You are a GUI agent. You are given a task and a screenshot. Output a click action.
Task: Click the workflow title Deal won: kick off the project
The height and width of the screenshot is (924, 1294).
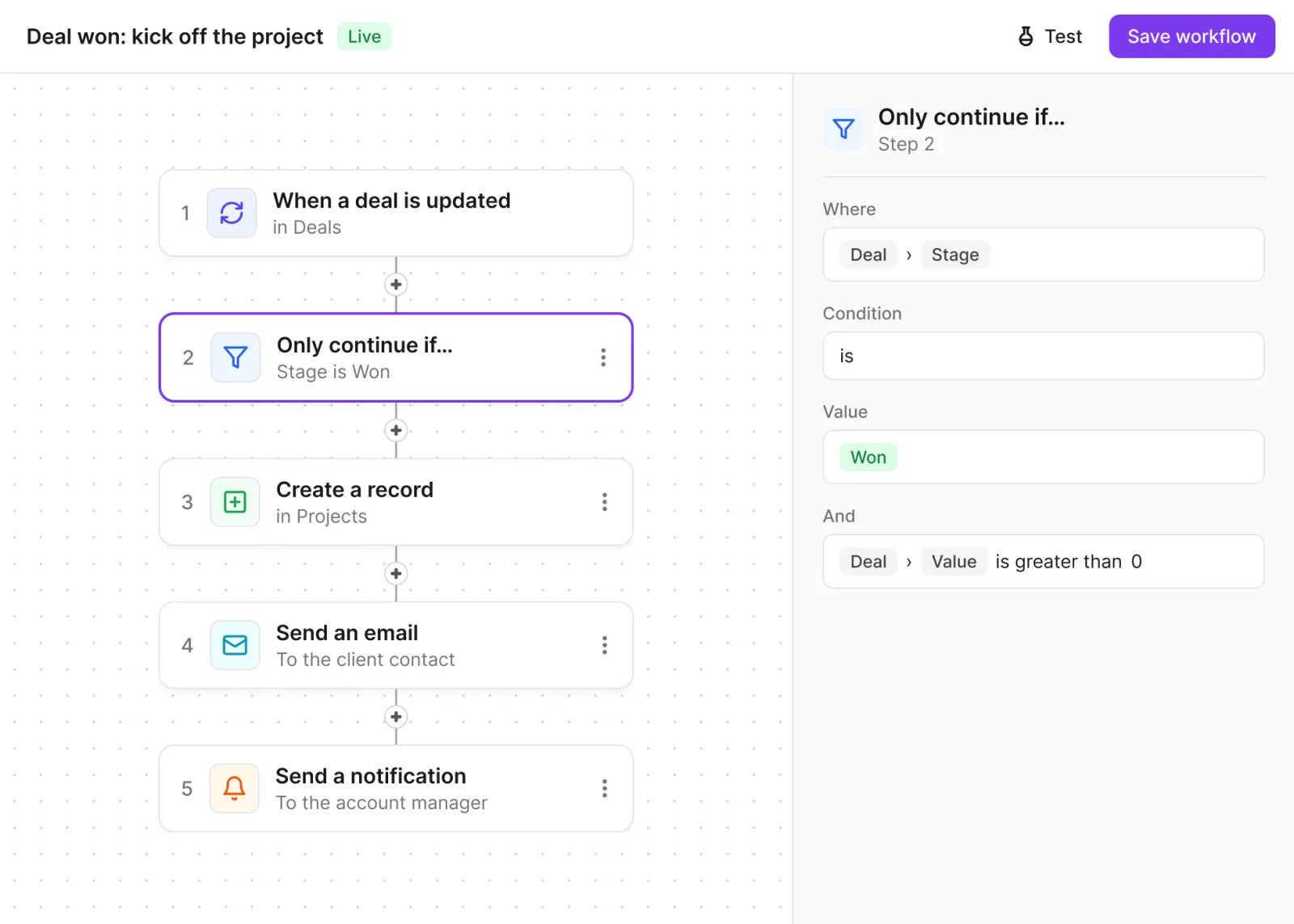(x=175, y=37)
